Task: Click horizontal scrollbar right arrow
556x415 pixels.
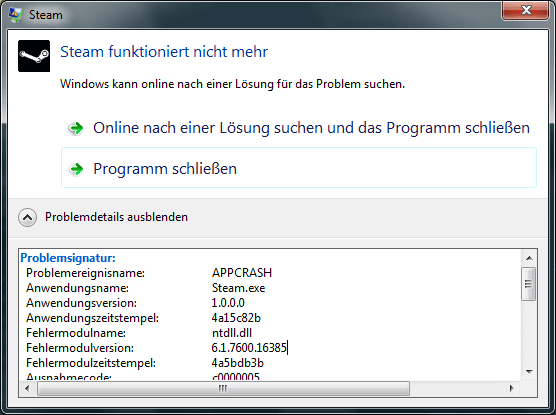Action: [x=511, y=388]
